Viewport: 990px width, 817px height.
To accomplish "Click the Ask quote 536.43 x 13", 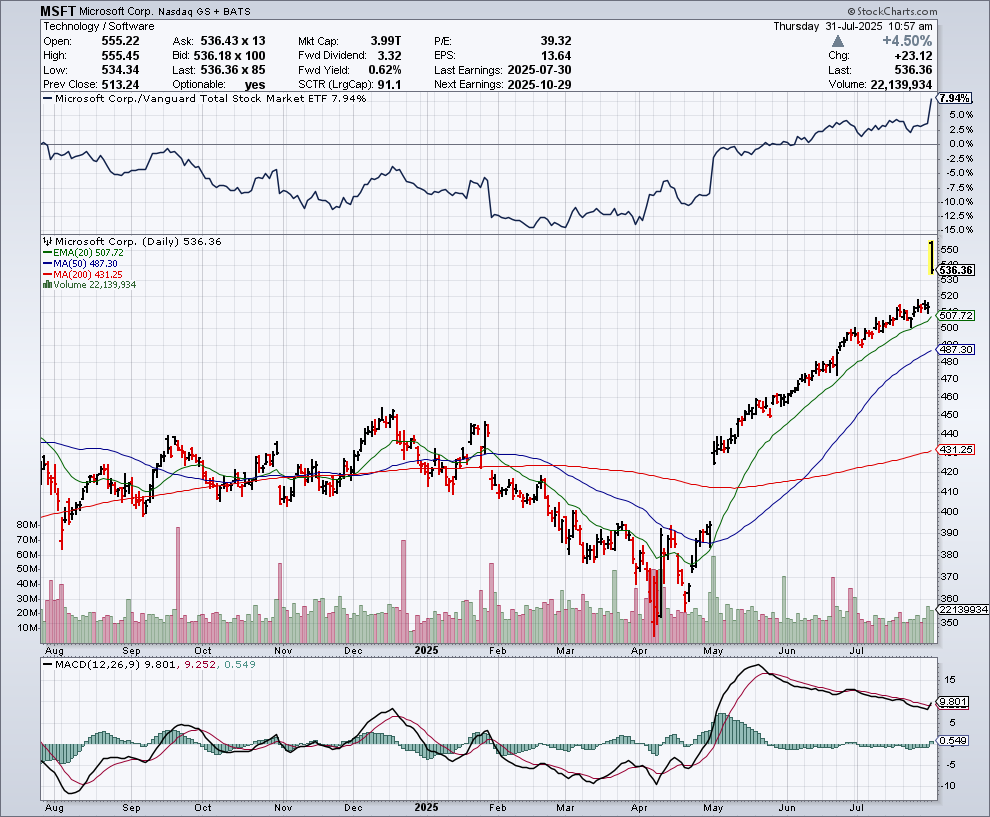I will 233,41.
